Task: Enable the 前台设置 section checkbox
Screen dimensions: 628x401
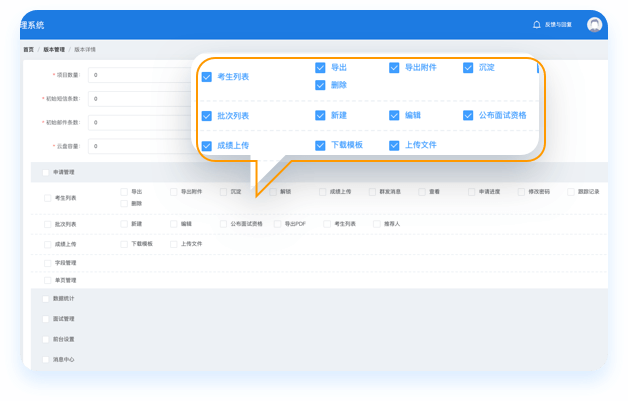Action: coord(45,338)
